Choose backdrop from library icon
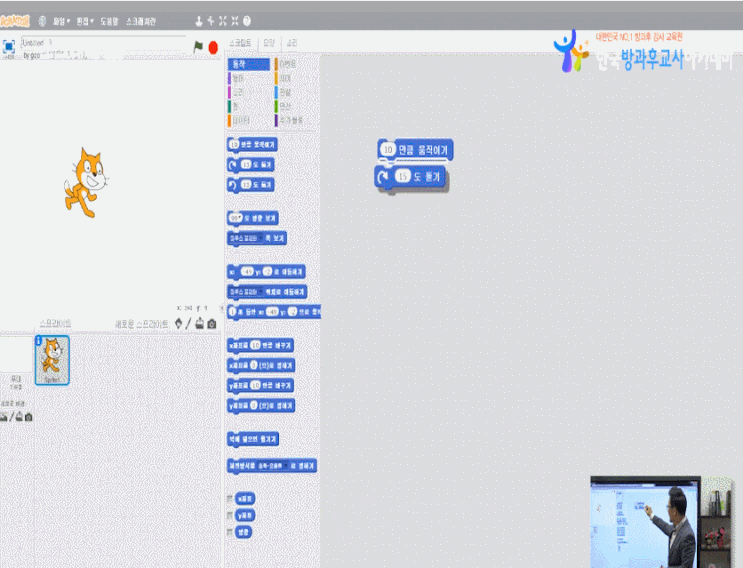The image size is (743, 568). click(x=4, y=417)
